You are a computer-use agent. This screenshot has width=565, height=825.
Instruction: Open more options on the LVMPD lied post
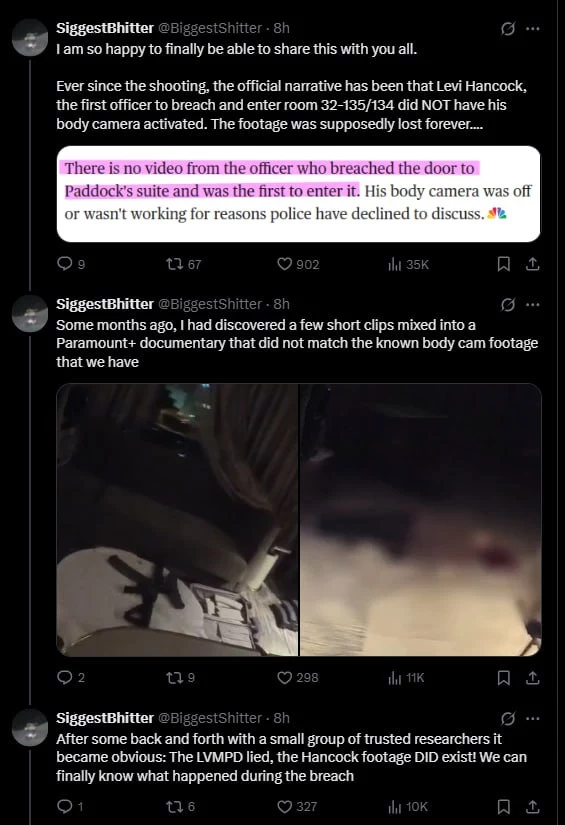tap(533, 718)
